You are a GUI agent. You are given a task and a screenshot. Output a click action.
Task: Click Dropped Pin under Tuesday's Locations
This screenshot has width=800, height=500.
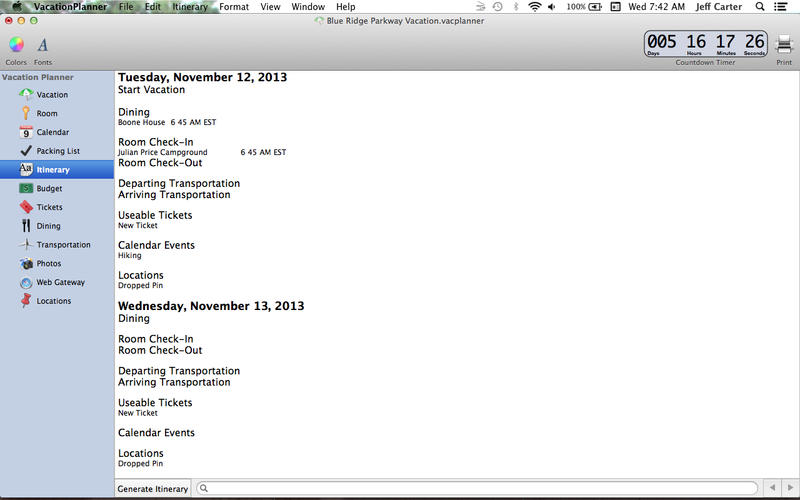click(x=140, y=285)
